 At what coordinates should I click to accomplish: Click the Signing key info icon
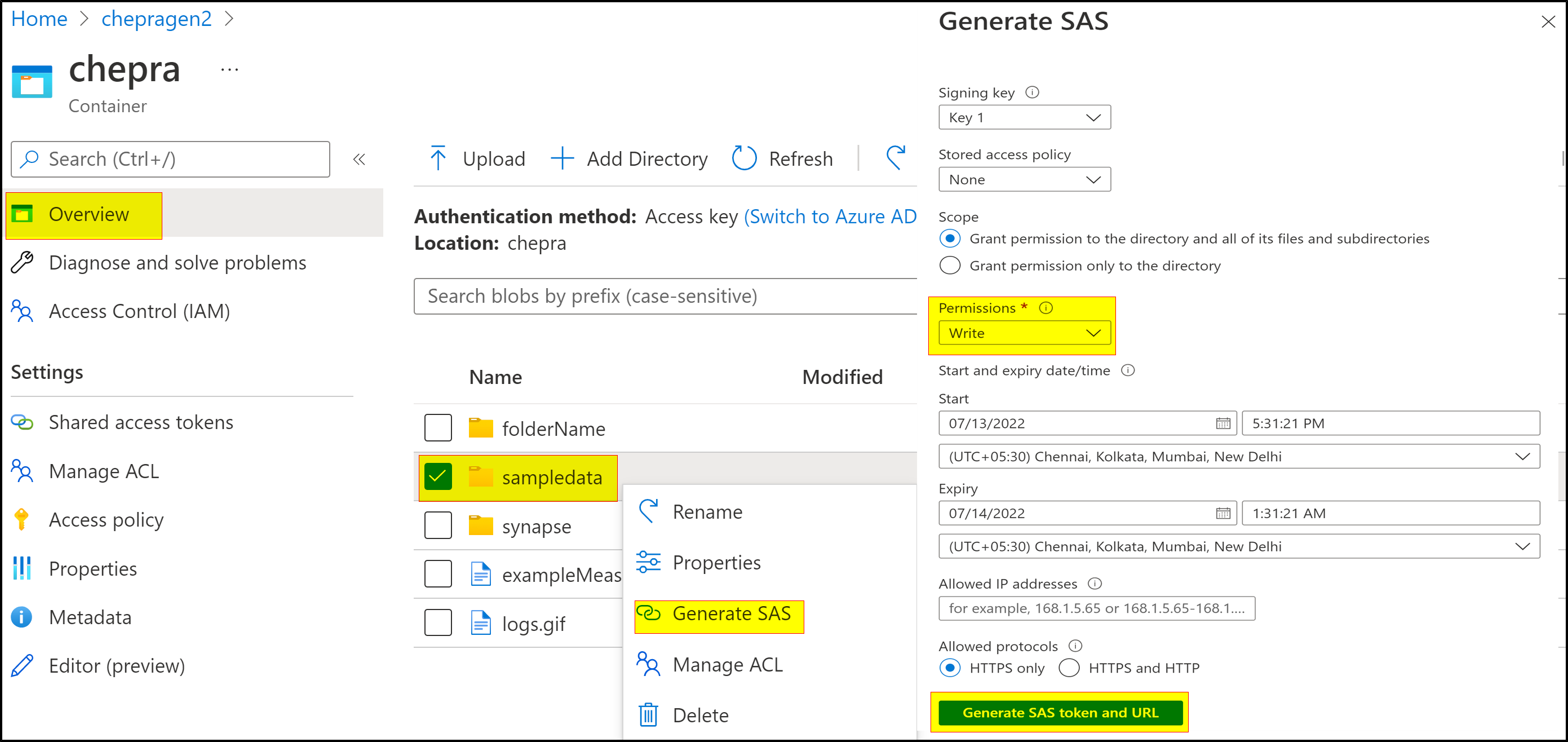1033,92
